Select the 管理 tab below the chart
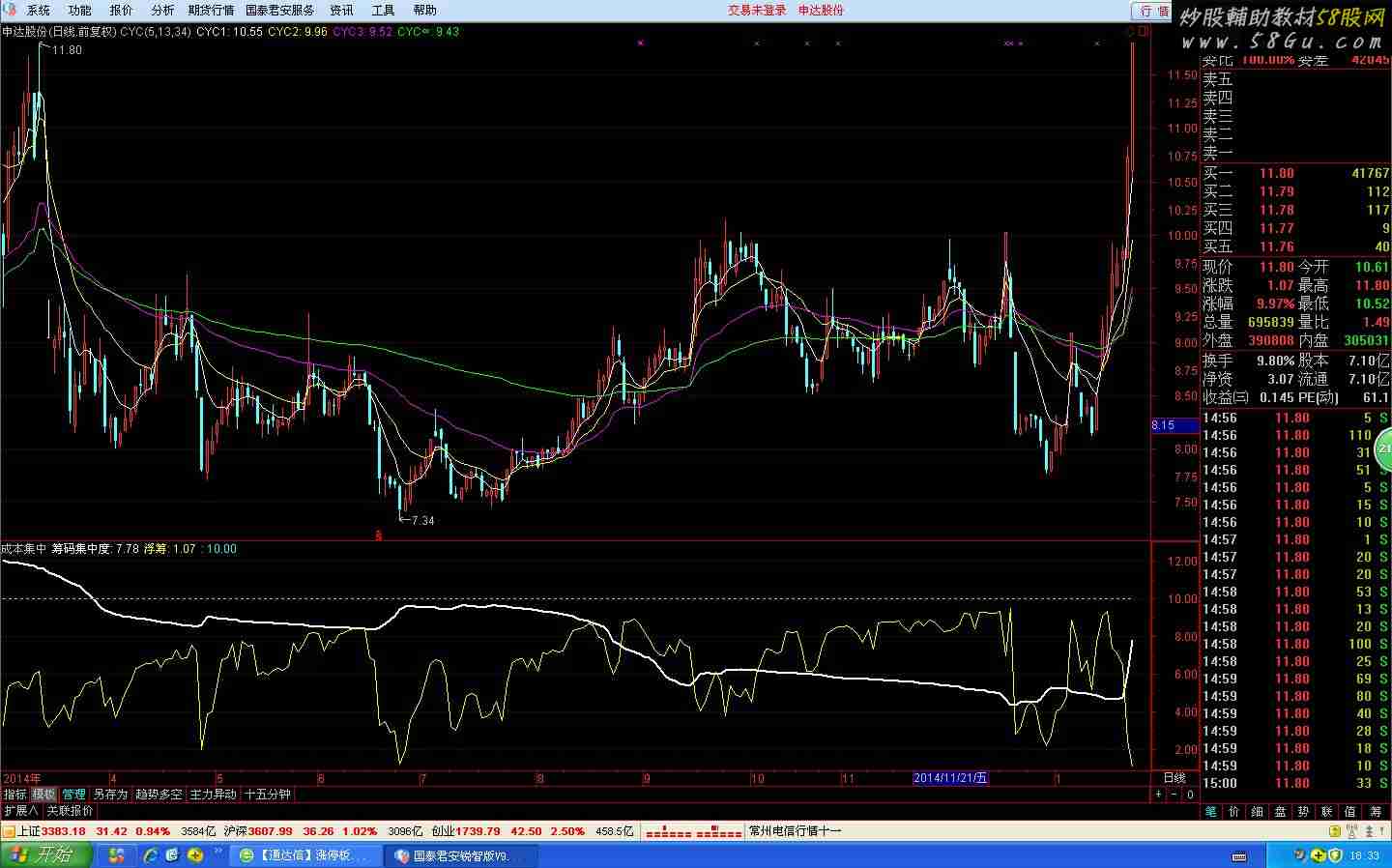Screen dimensions: 1392x868 (x=73, y=794)
